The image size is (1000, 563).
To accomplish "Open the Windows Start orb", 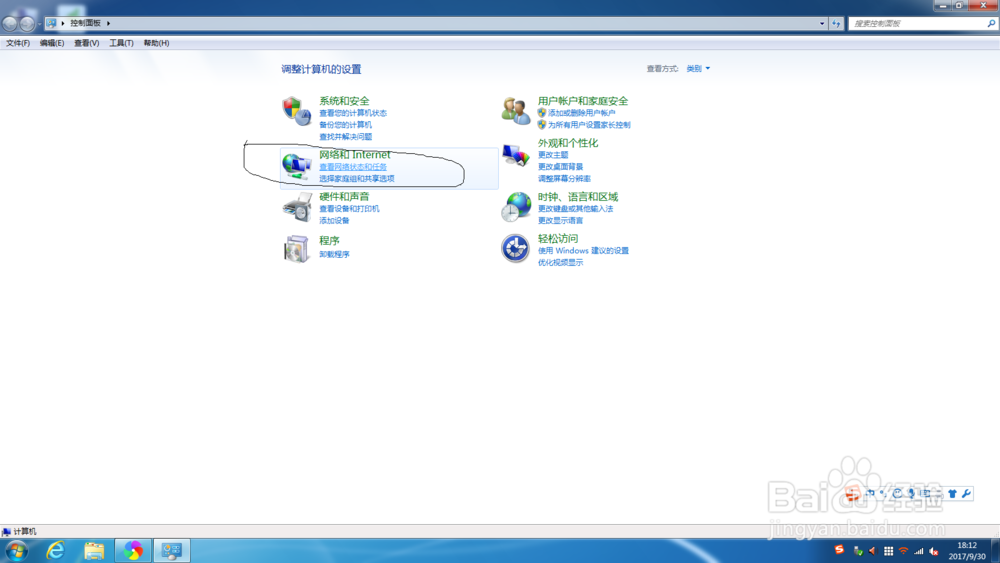I will pos(16,551).
